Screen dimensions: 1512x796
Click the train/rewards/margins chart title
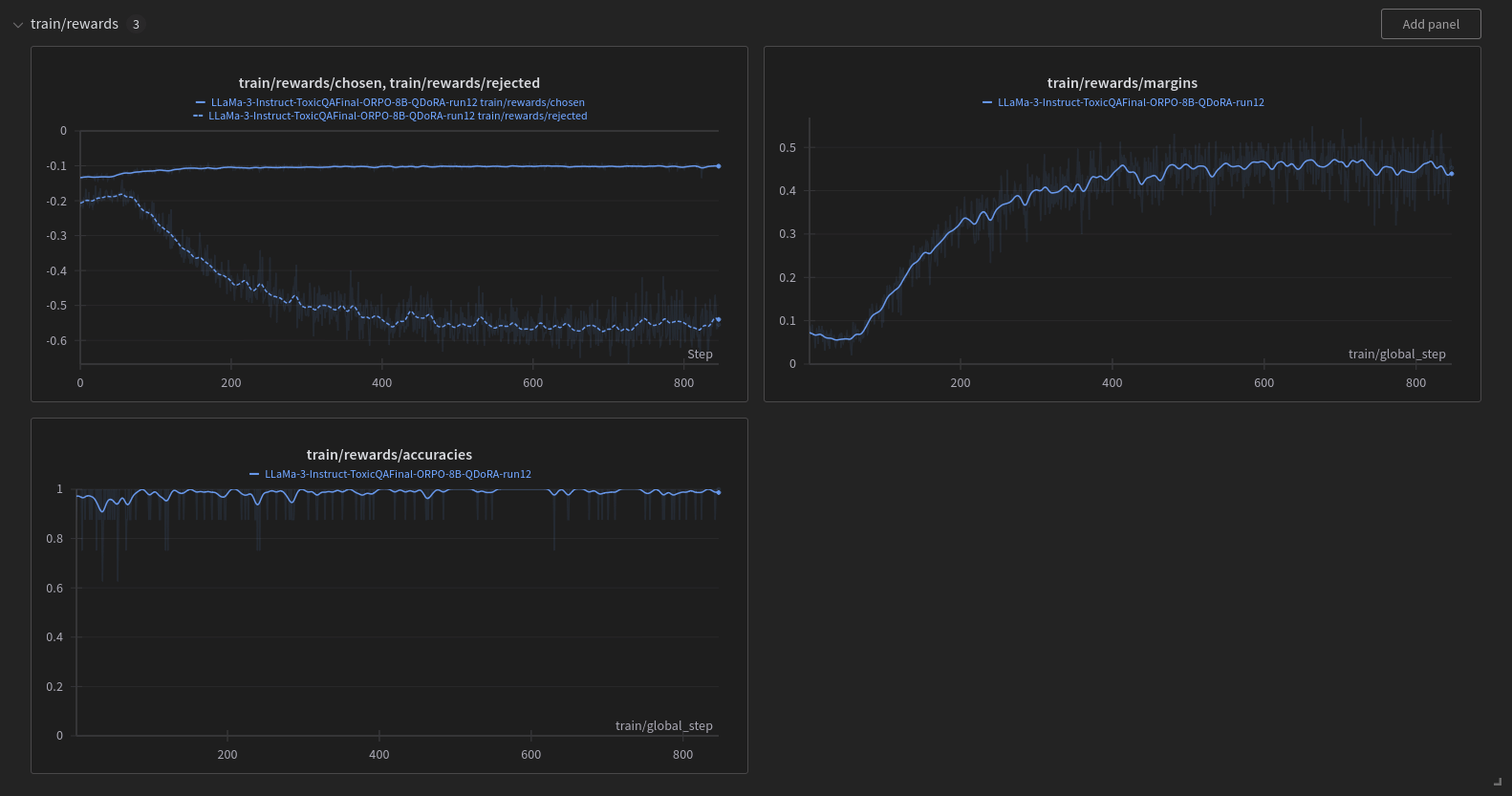tap(1122, 83)
